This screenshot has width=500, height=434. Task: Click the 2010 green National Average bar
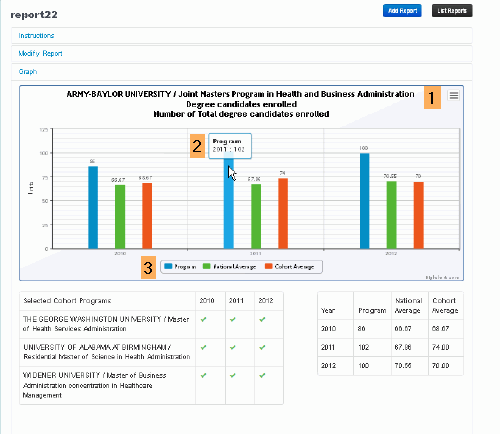(x=120, y=217)
